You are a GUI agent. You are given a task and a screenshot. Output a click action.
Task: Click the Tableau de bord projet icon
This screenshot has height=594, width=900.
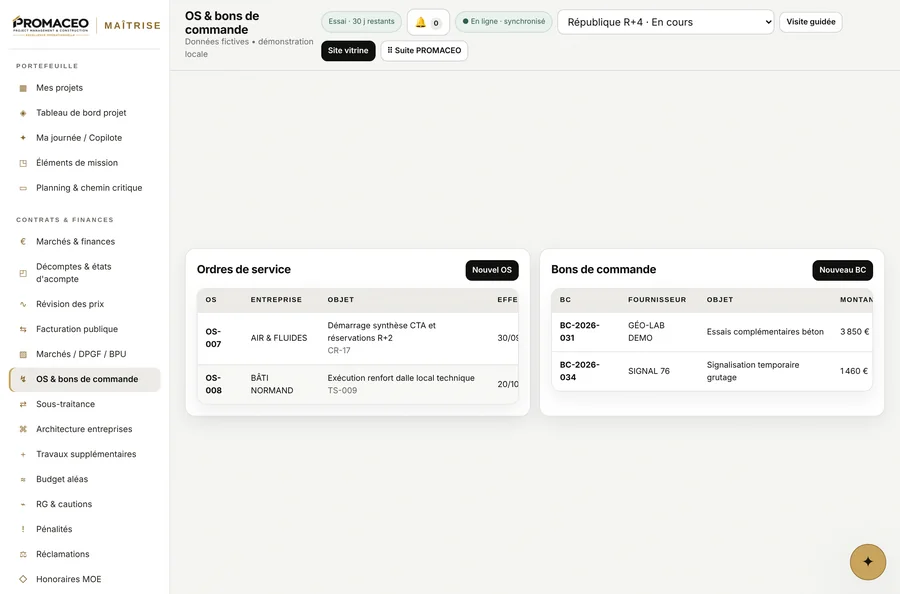[x=23, y=113]
